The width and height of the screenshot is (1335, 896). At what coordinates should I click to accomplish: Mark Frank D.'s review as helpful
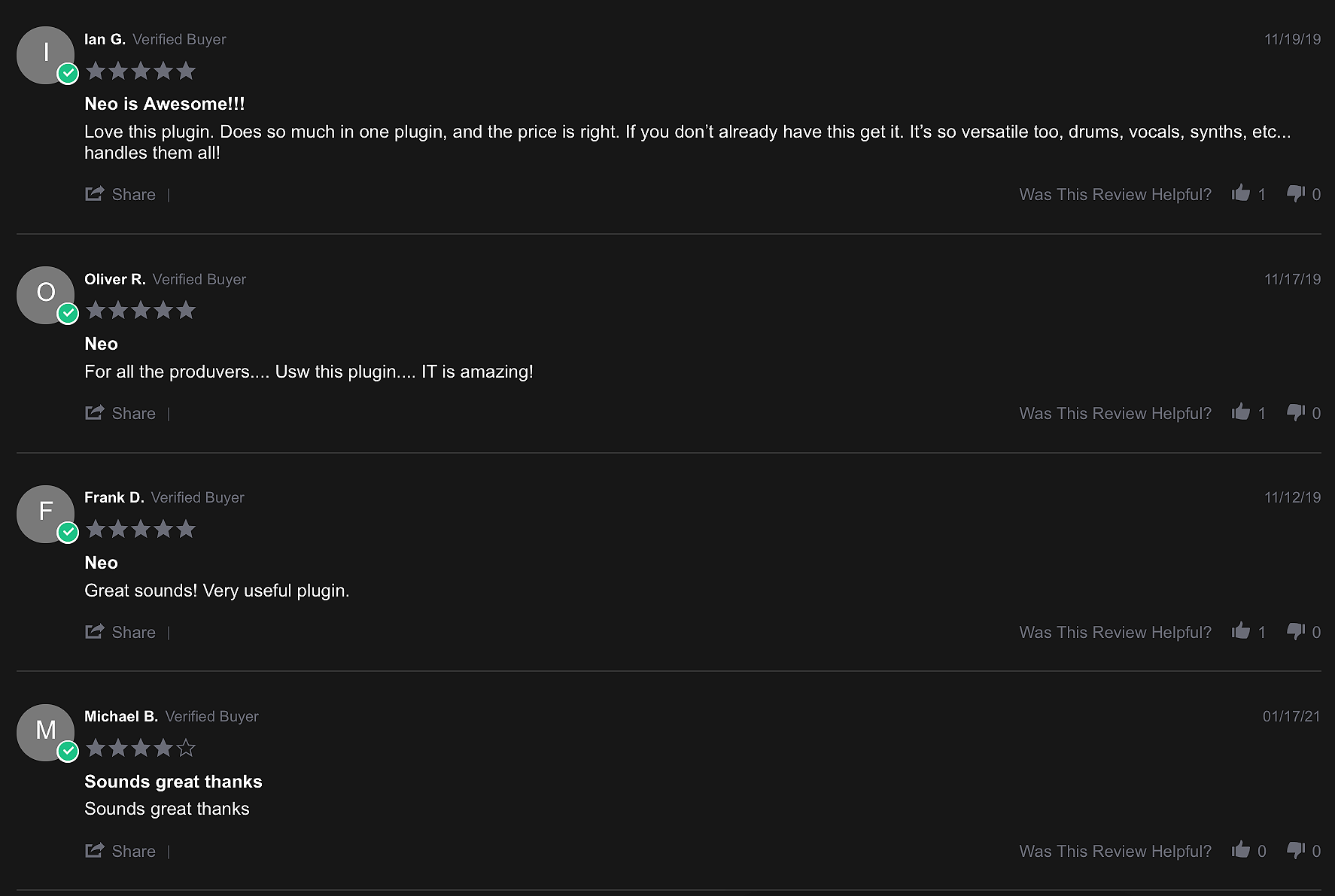click(1241, 631)
